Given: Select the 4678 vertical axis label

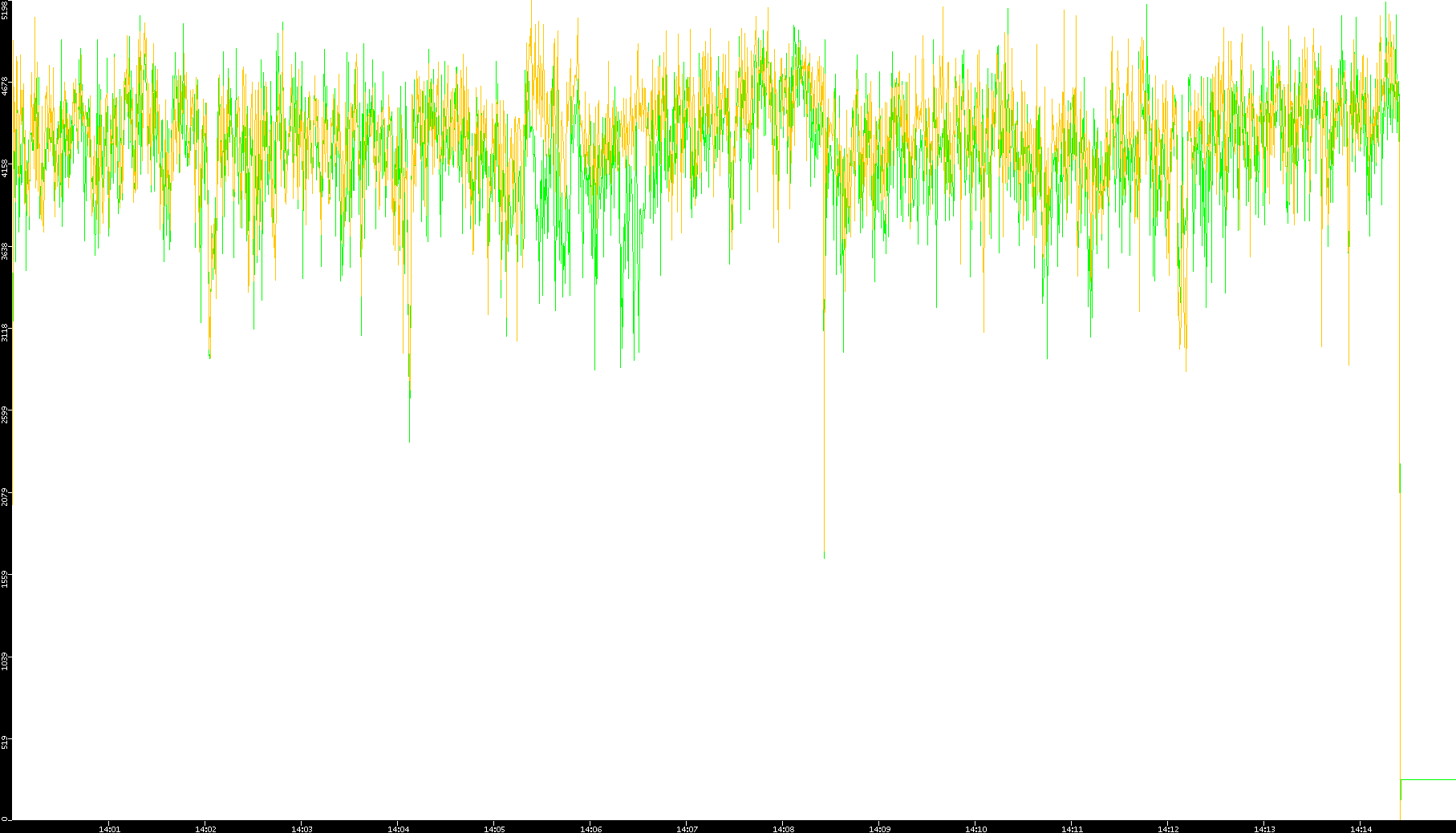Looking at the screenshot, I should tap(6, 87).
